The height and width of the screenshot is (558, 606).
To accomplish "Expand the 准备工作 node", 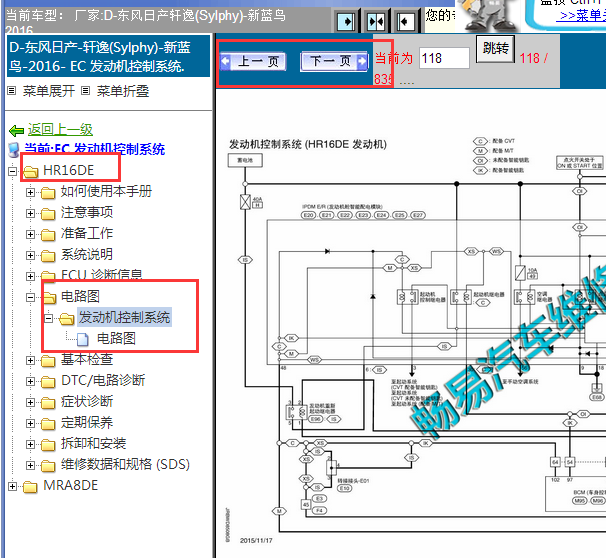I will pyautogui.click(x=30, y=234).
